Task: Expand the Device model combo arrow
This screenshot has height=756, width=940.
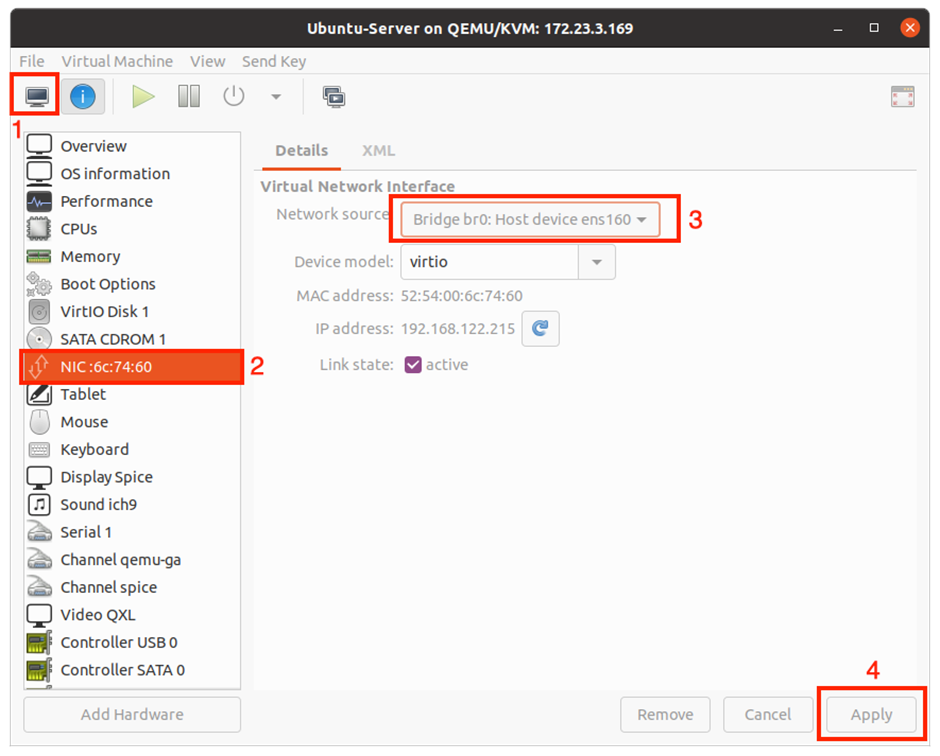Action: coord(597,262)
